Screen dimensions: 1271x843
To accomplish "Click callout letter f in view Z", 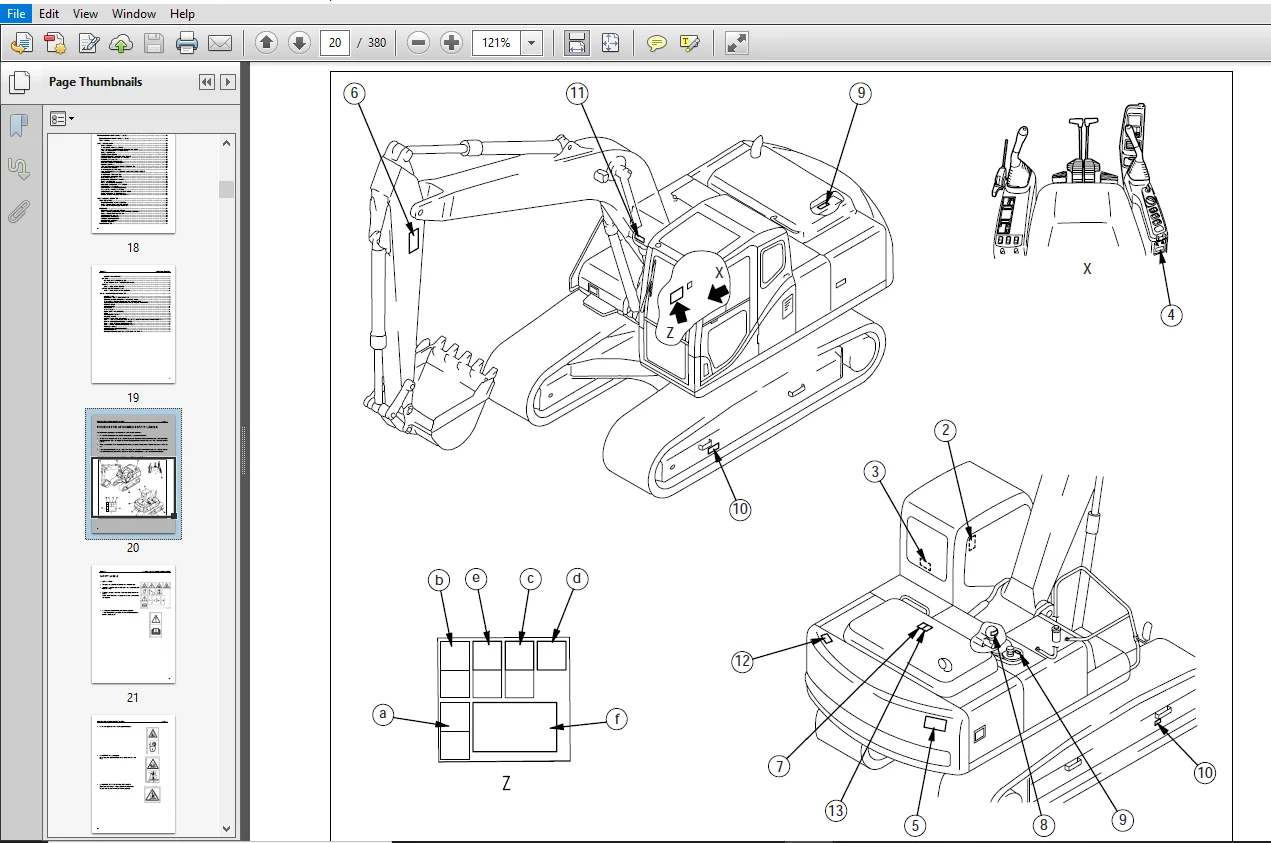I will (x=618, y=718).
